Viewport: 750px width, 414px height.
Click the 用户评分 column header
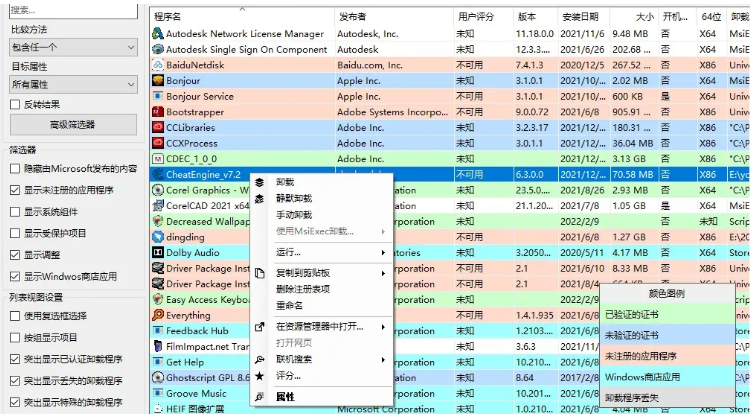pos(484,17)
